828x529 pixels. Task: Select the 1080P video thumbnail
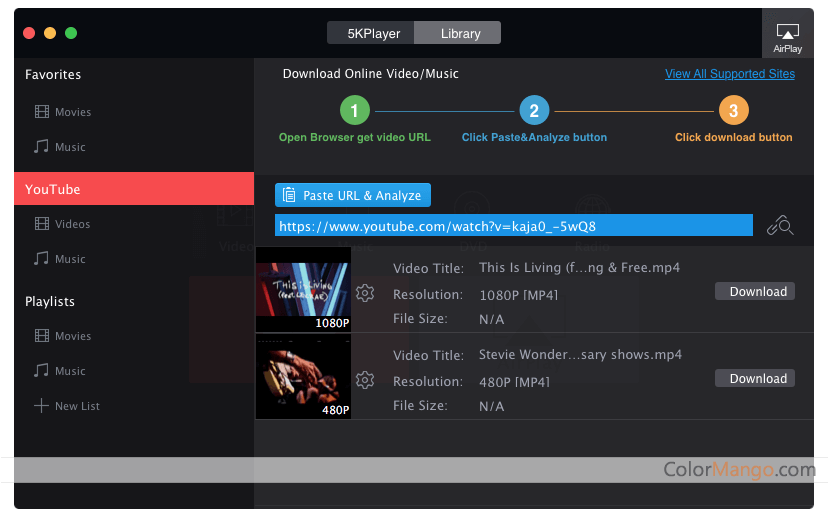(303, 289)
